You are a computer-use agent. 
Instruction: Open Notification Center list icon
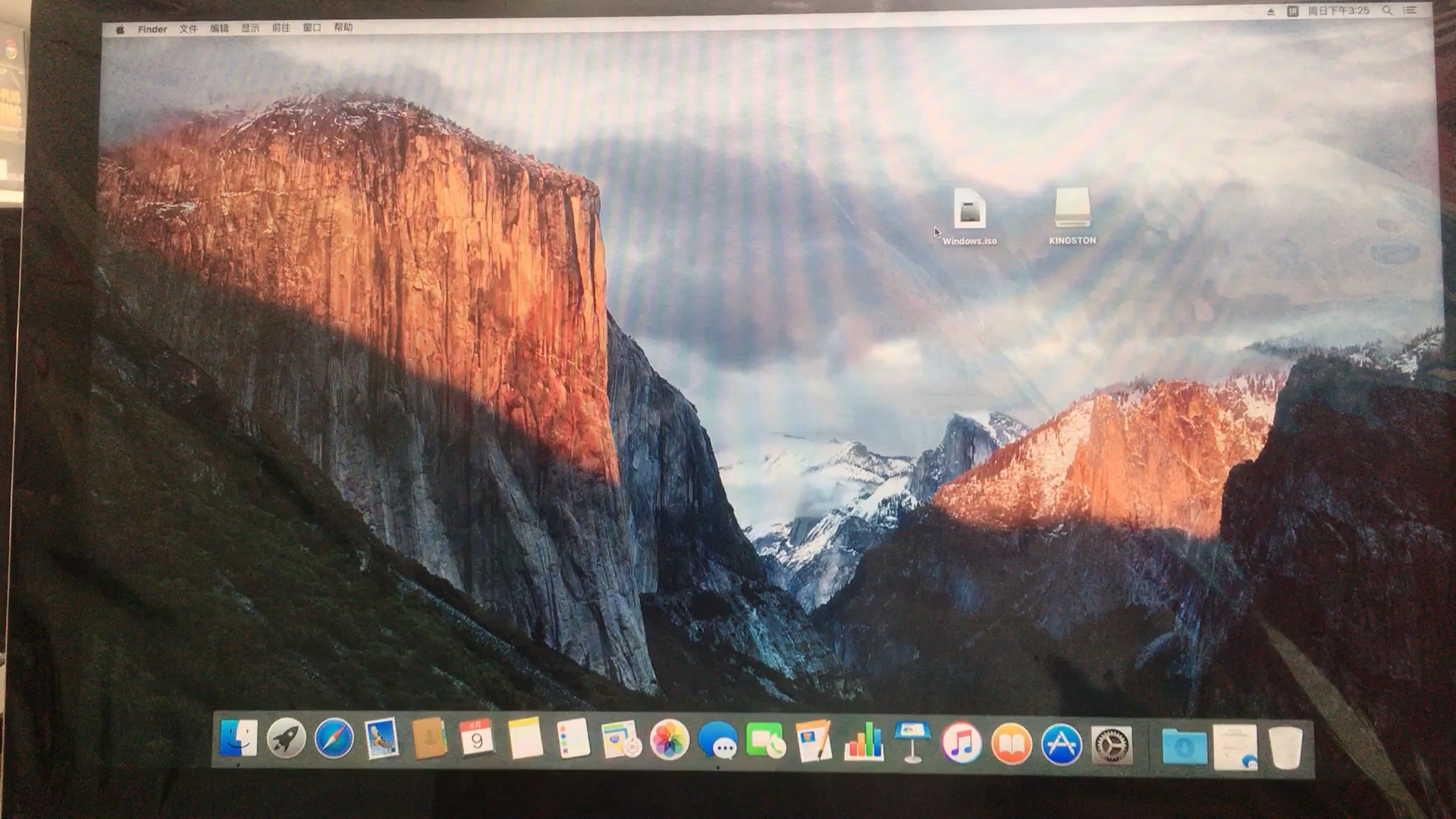click(1410, 11)
